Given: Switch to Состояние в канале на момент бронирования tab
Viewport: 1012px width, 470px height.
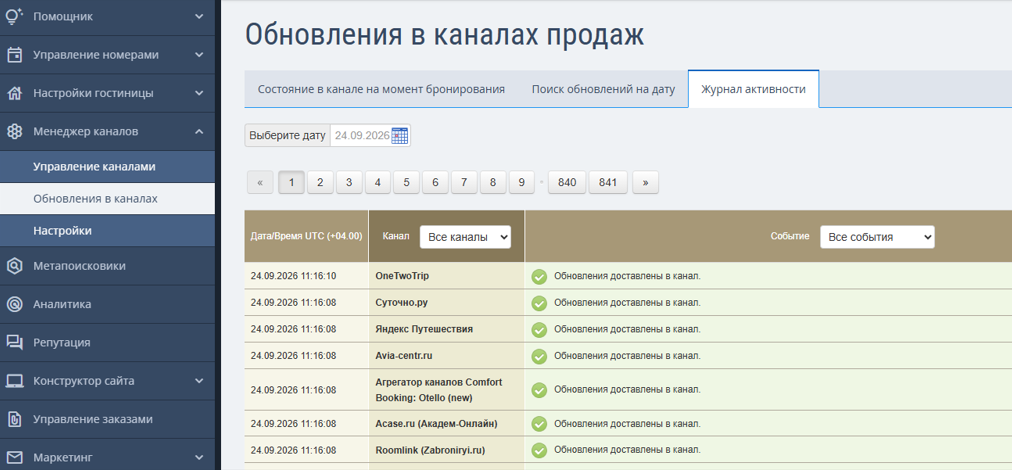Looking at the screenshot, I should (381, 89).
